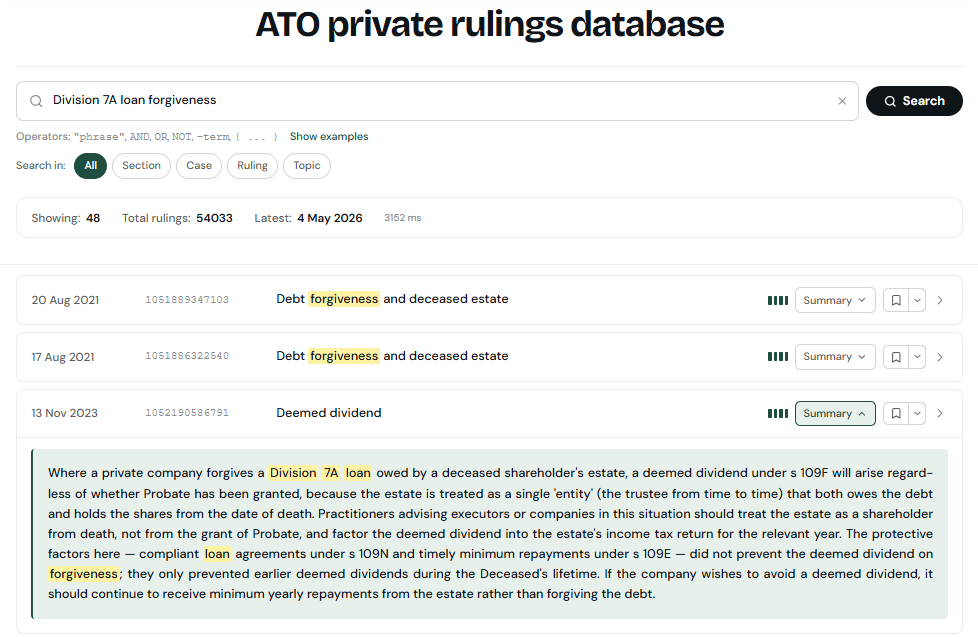Open bookmark options dropdown for 17 Aug 2021 ruling

coord(917,357)
